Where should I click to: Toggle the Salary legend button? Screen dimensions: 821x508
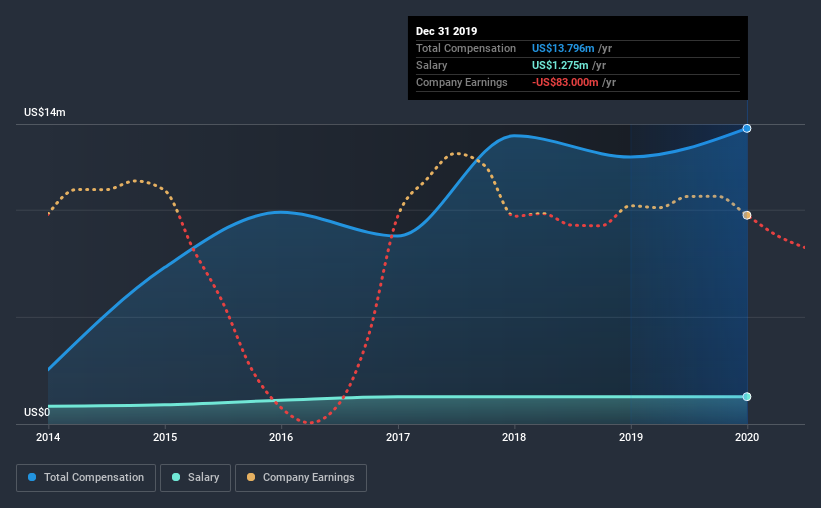[195, 478]
